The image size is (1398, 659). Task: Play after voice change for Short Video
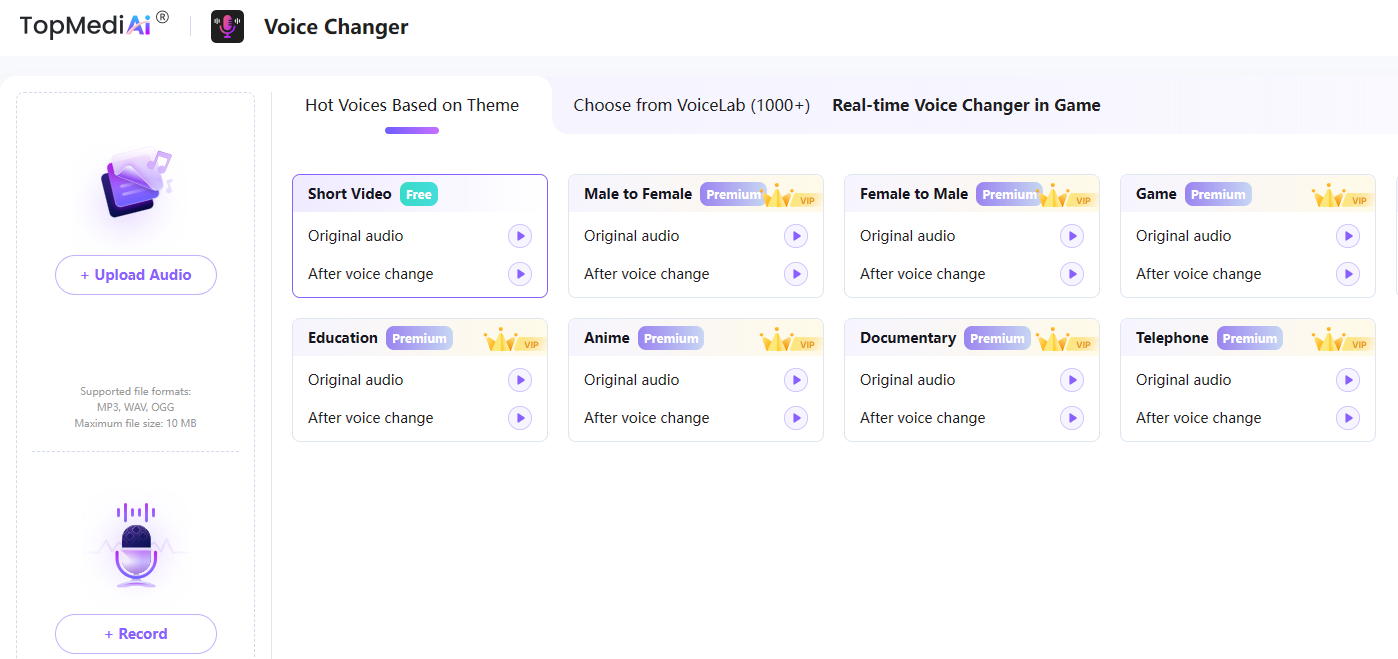click(519, 274)
